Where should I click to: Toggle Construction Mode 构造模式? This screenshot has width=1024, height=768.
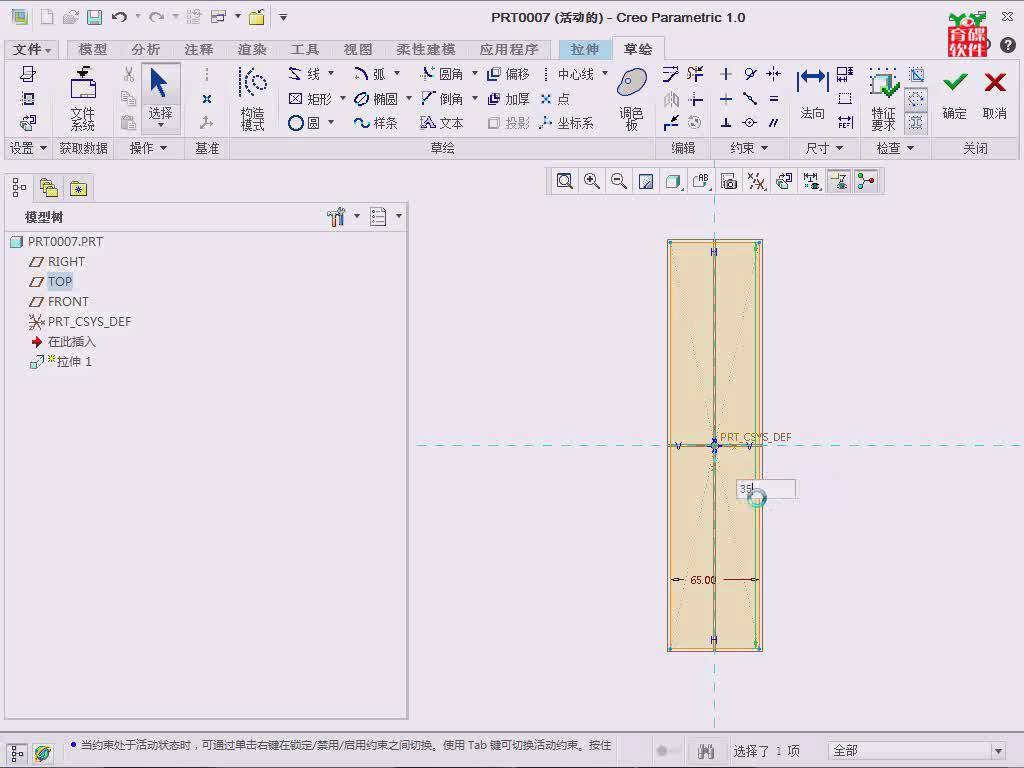pyautogui.click(x=253, y=99)
